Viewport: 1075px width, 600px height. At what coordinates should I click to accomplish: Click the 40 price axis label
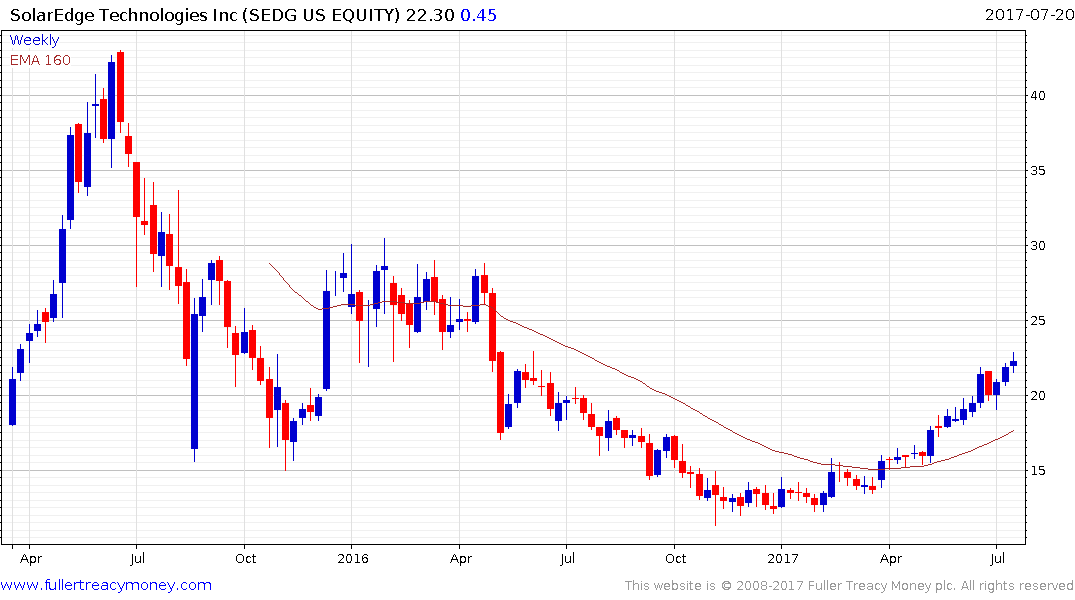(x=1038, y=95)
